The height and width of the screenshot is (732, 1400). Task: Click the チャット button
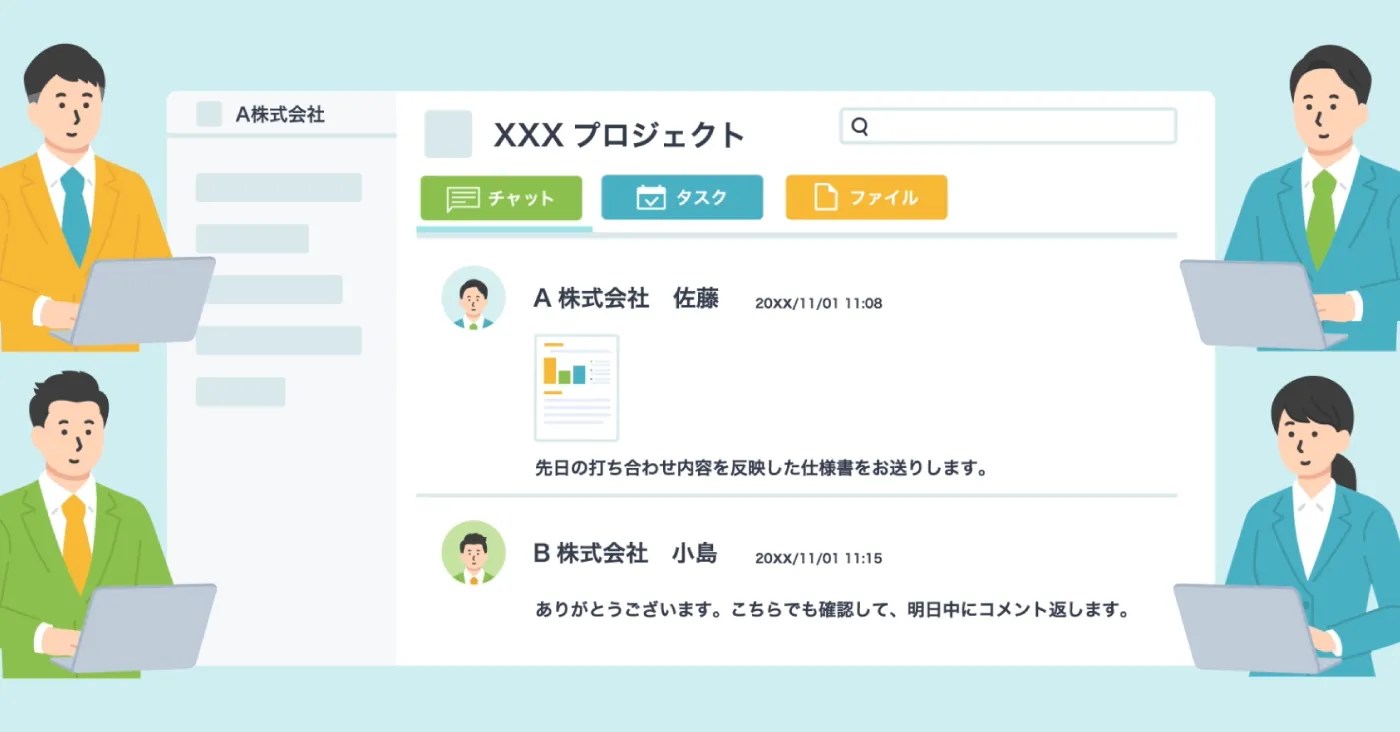(501, 197)
